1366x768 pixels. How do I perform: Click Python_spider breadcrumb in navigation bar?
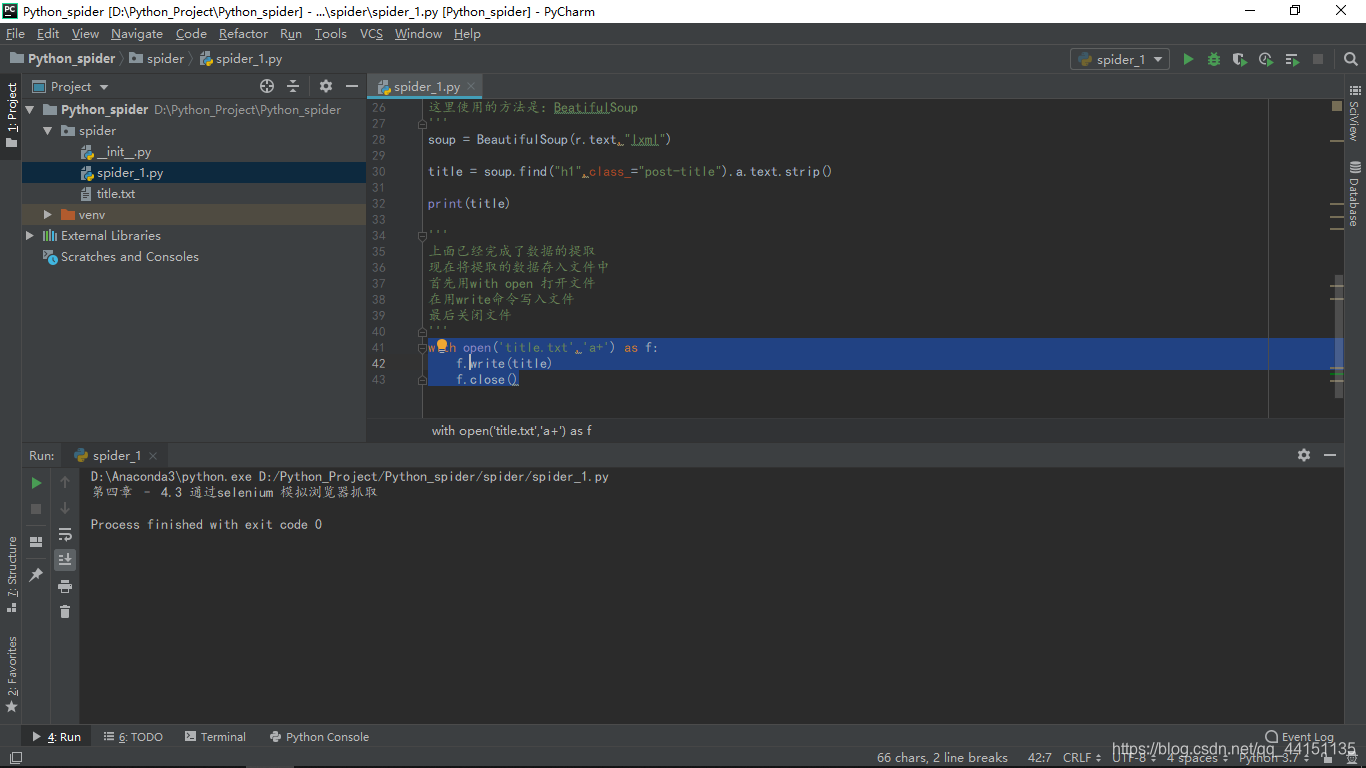[x=63, y=59]
